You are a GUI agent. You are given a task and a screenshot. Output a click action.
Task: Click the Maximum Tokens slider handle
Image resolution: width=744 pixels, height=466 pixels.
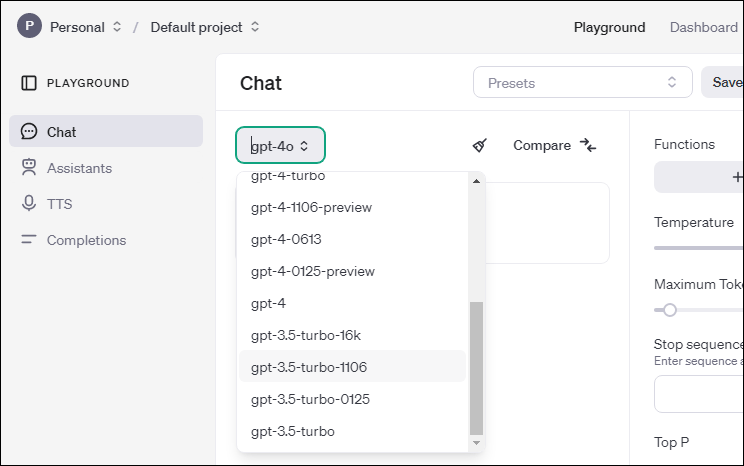click(x=670, y=310)
